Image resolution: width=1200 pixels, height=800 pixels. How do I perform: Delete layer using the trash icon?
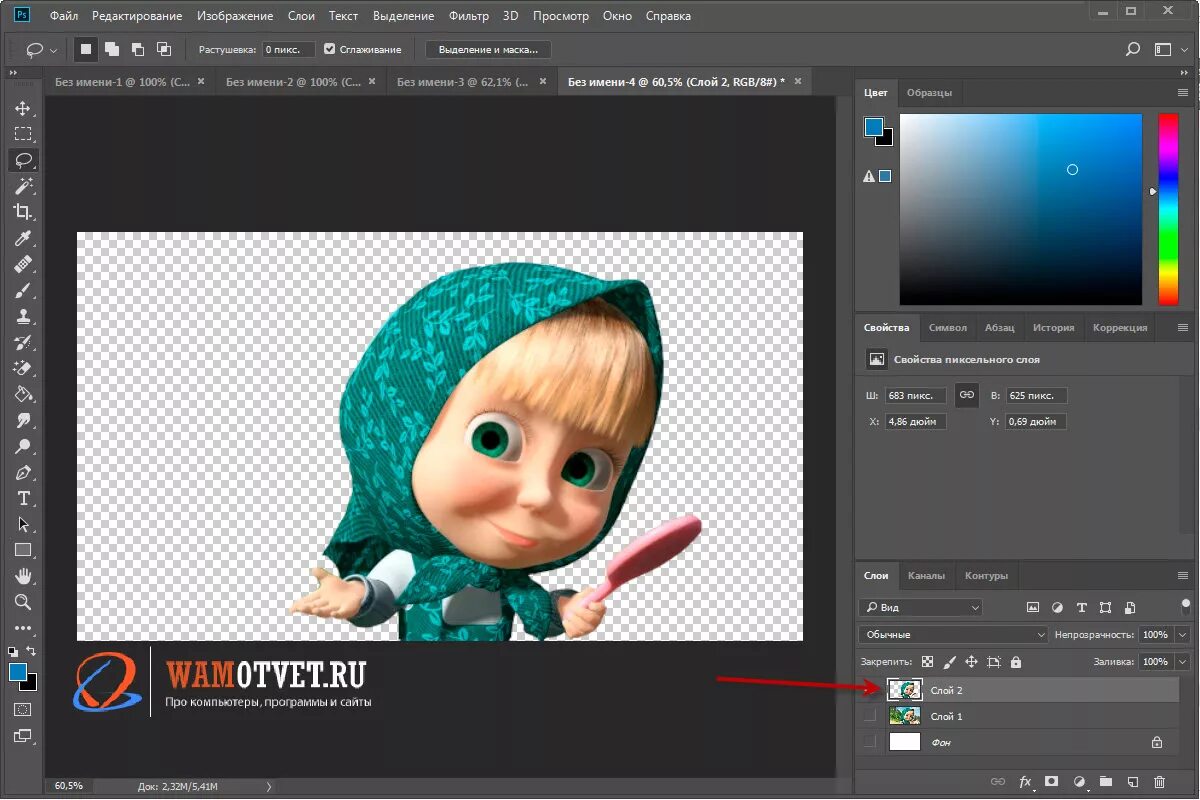tap(1160, 782)
